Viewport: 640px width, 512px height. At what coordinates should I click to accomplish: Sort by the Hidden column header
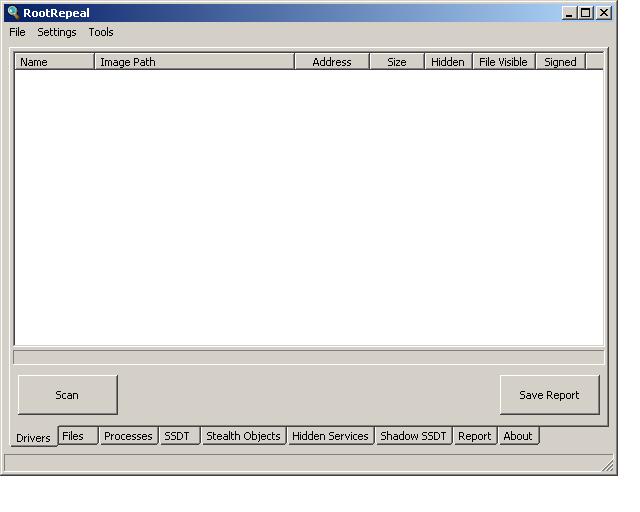(448, 62)
